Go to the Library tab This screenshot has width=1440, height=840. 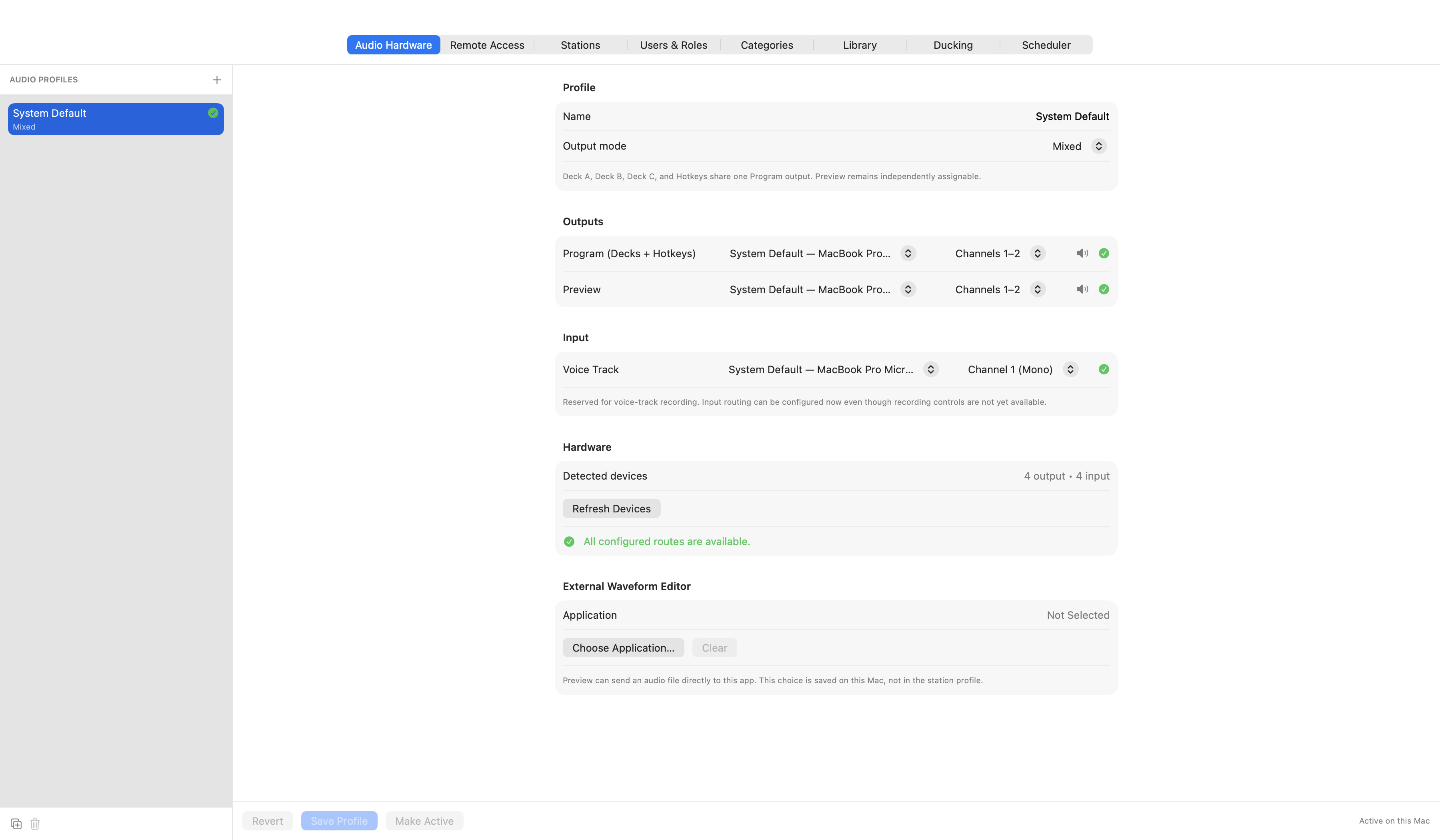click(860, 44)
